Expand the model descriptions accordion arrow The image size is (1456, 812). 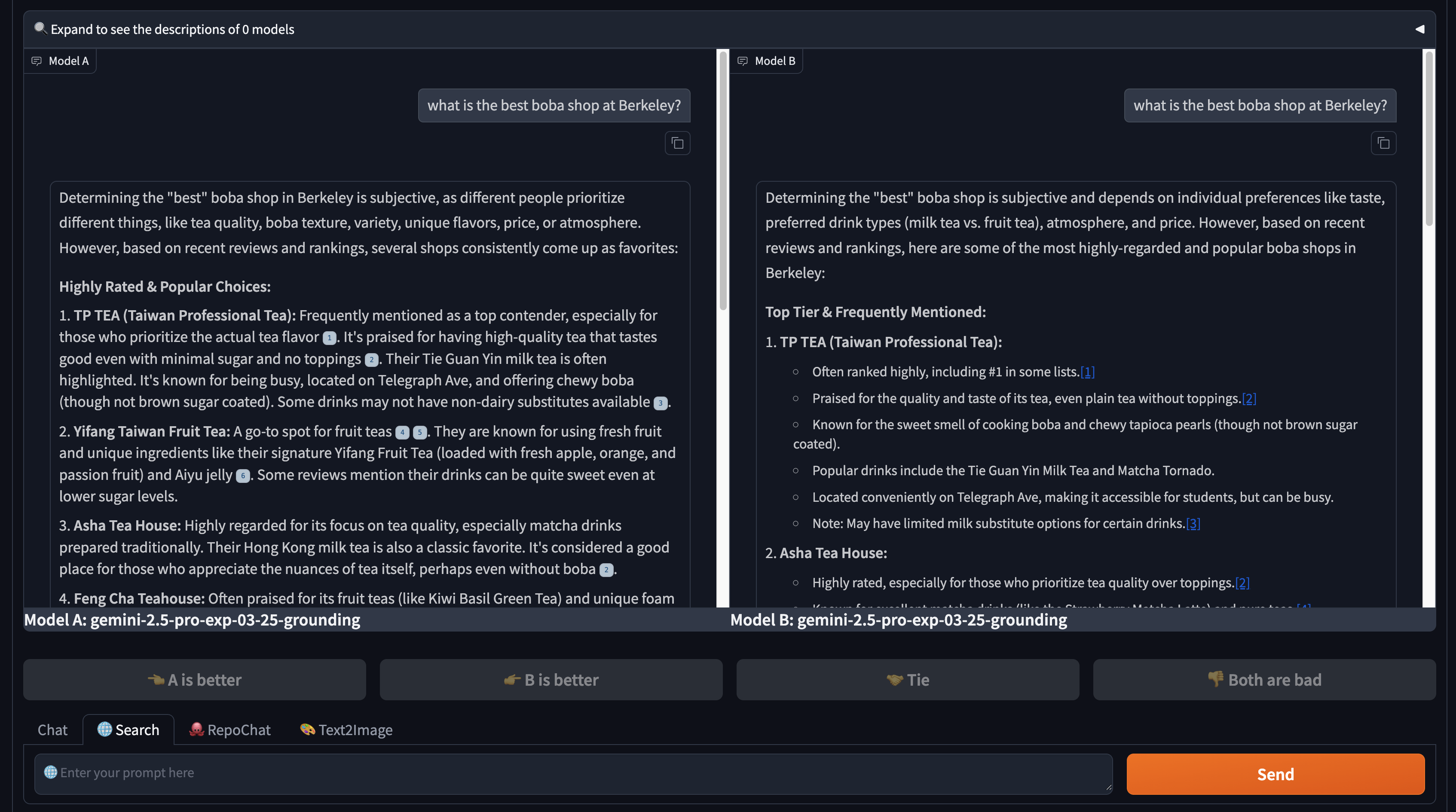pyautogui.click(x=1419, y=29)
